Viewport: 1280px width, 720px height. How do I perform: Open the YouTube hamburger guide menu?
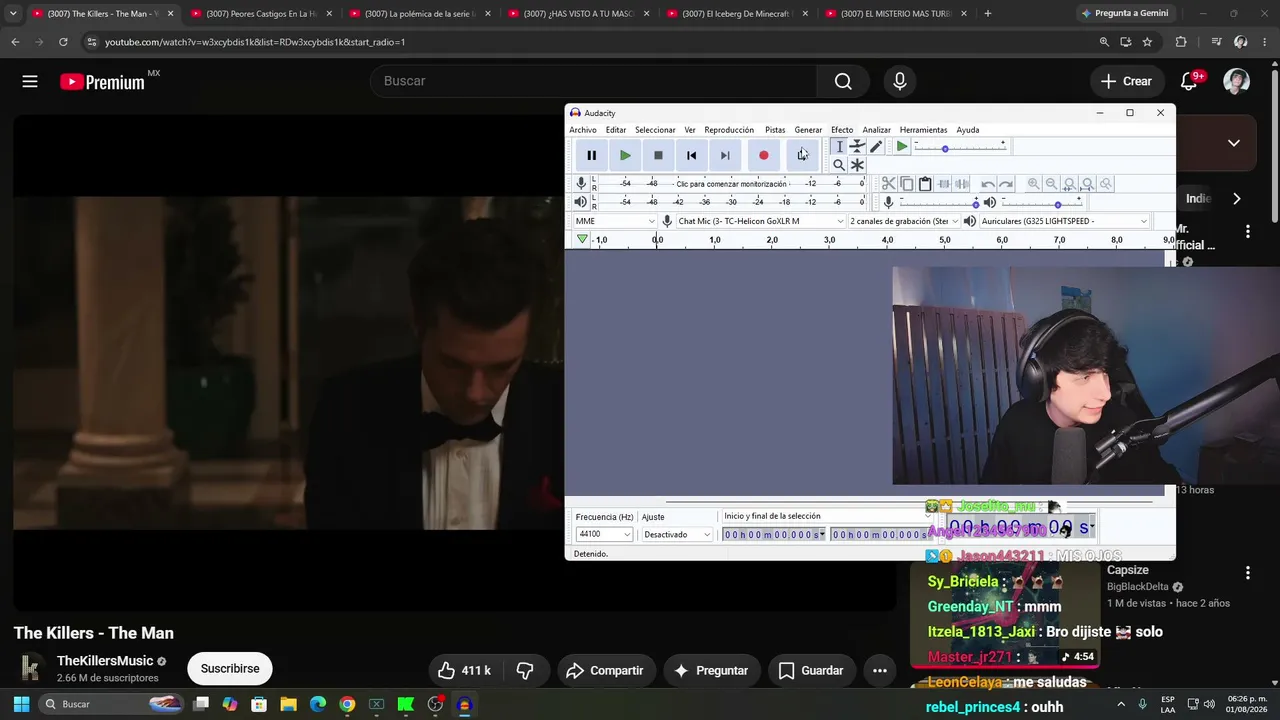pyautogui.click(x=30, y=81)
